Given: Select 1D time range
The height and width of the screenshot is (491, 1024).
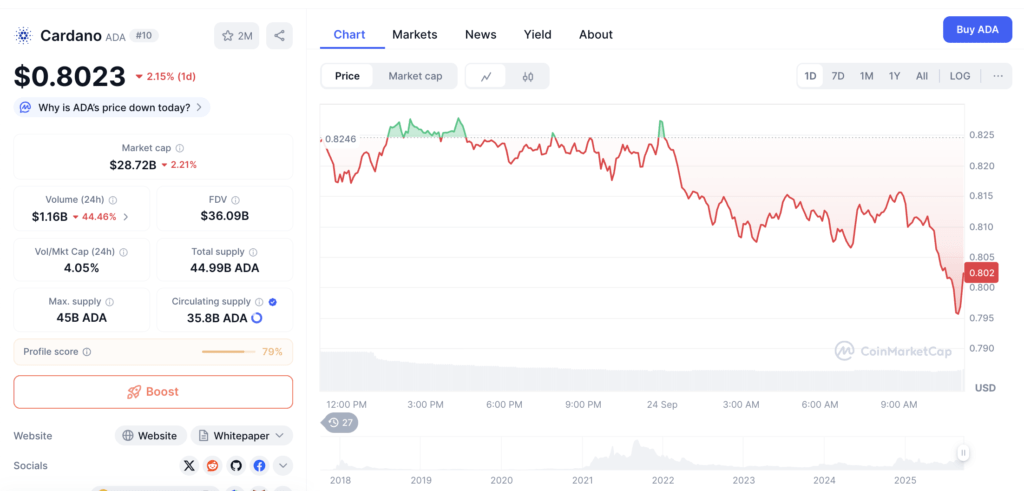Looking at the screenshot, I should click(810, 76).
